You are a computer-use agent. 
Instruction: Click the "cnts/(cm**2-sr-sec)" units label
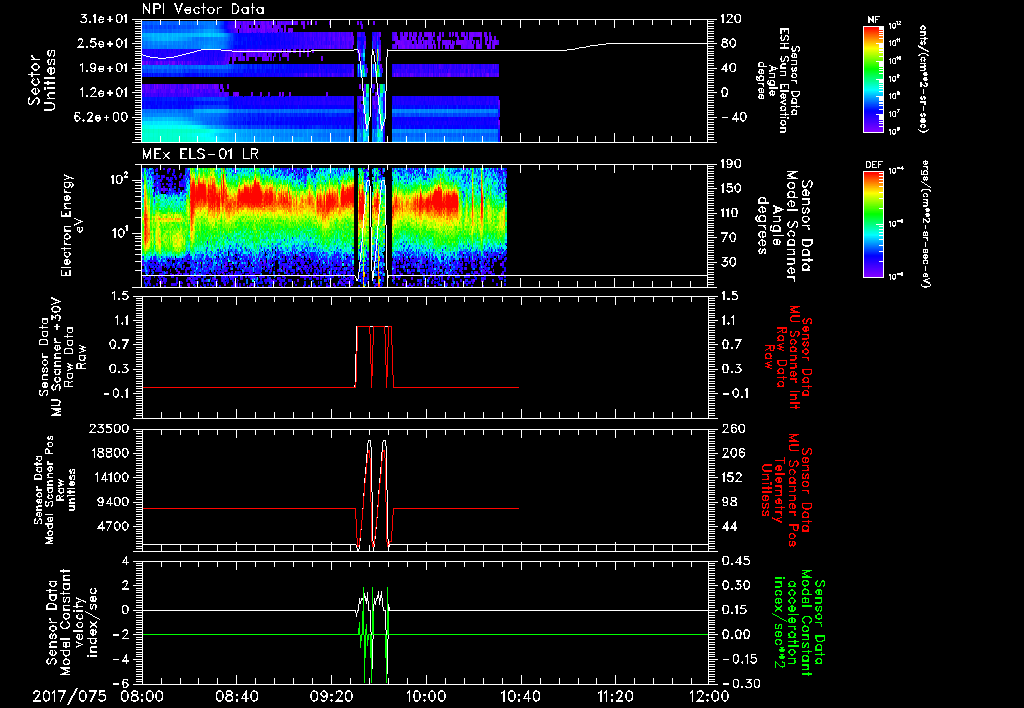pos(922,78)
